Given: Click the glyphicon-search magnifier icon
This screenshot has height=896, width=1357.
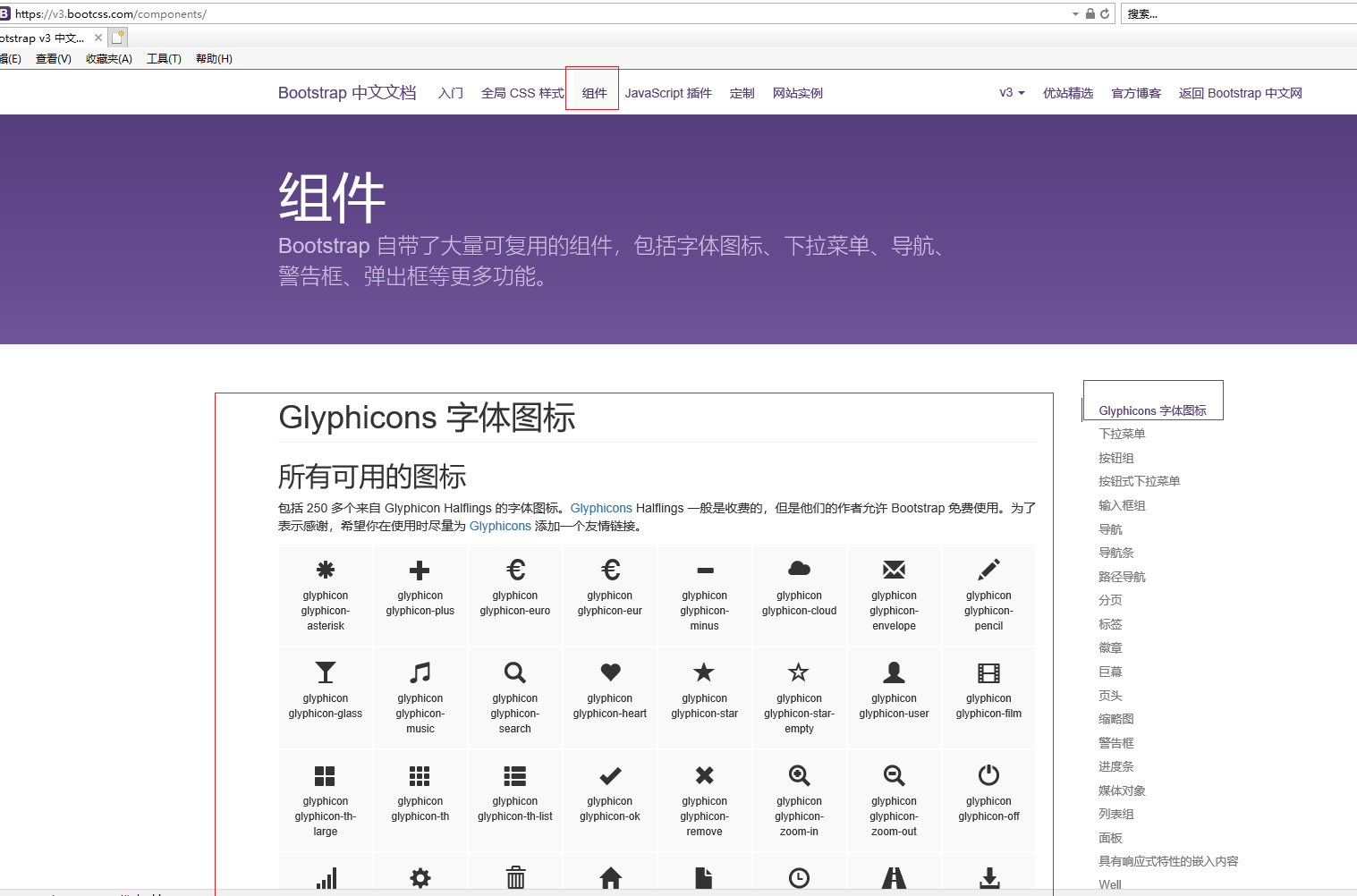Looking at the screenshot, I should pyautogui.click(x=515, y=672).
